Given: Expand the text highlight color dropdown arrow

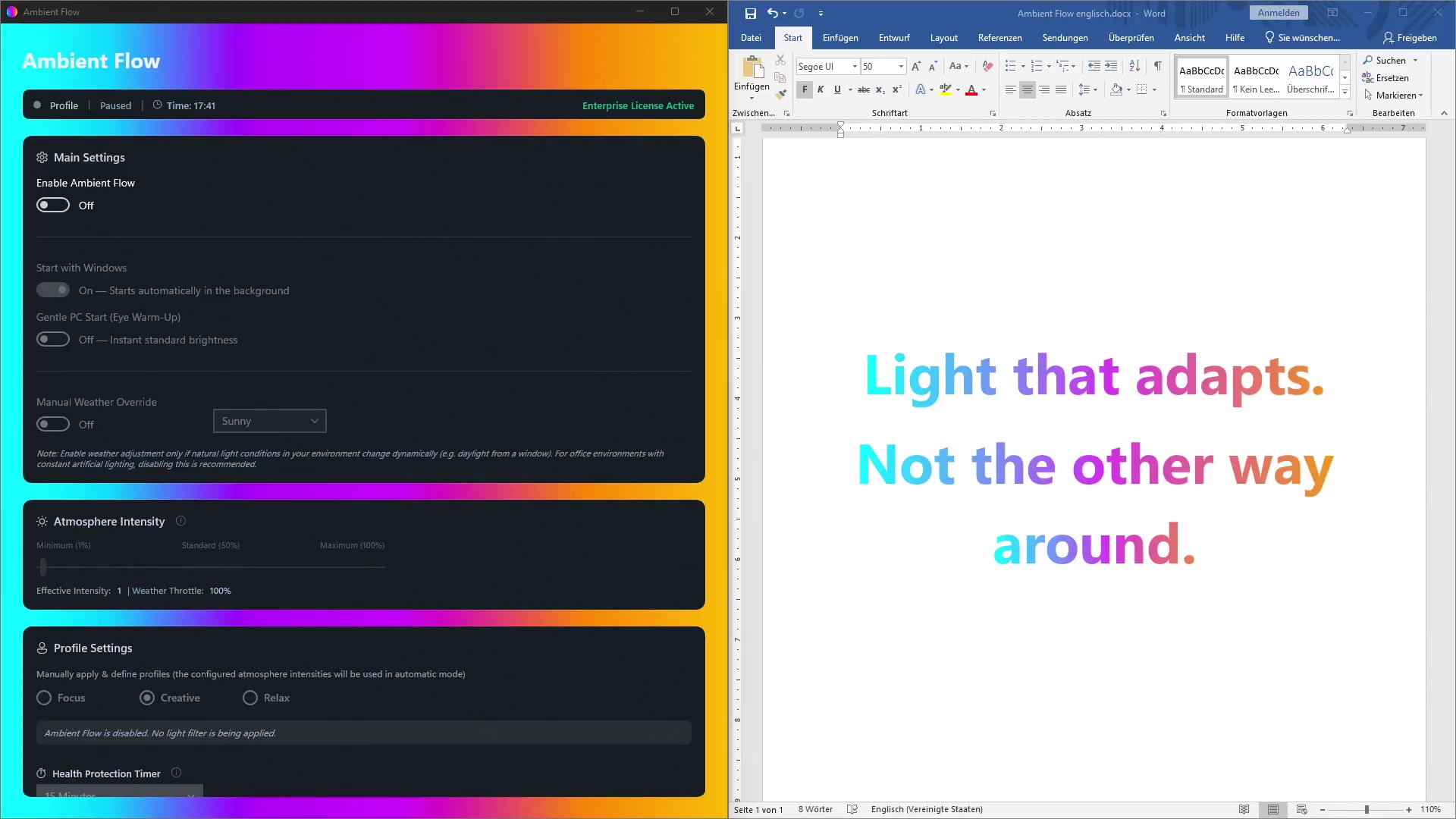Looking at the screenshot, I should click(x=958, y=89).
